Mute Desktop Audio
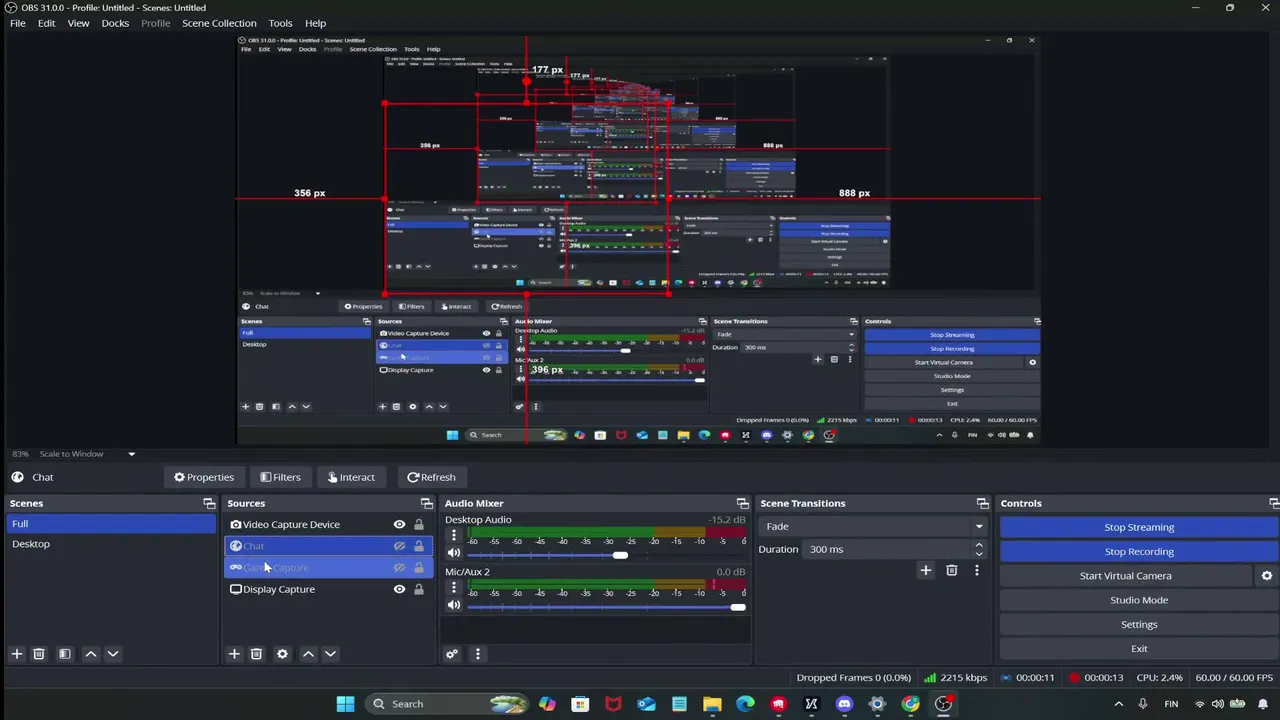Image resolution: width=1280 pixels, height=720 pixels. pyautogui.click(x=454, y=554)
